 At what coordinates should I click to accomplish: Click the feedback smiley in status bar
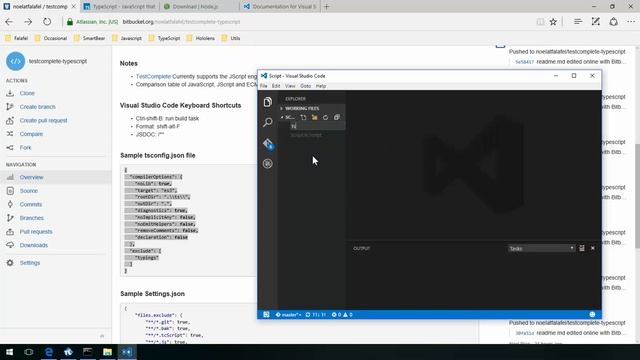click(x=592, y=314)
